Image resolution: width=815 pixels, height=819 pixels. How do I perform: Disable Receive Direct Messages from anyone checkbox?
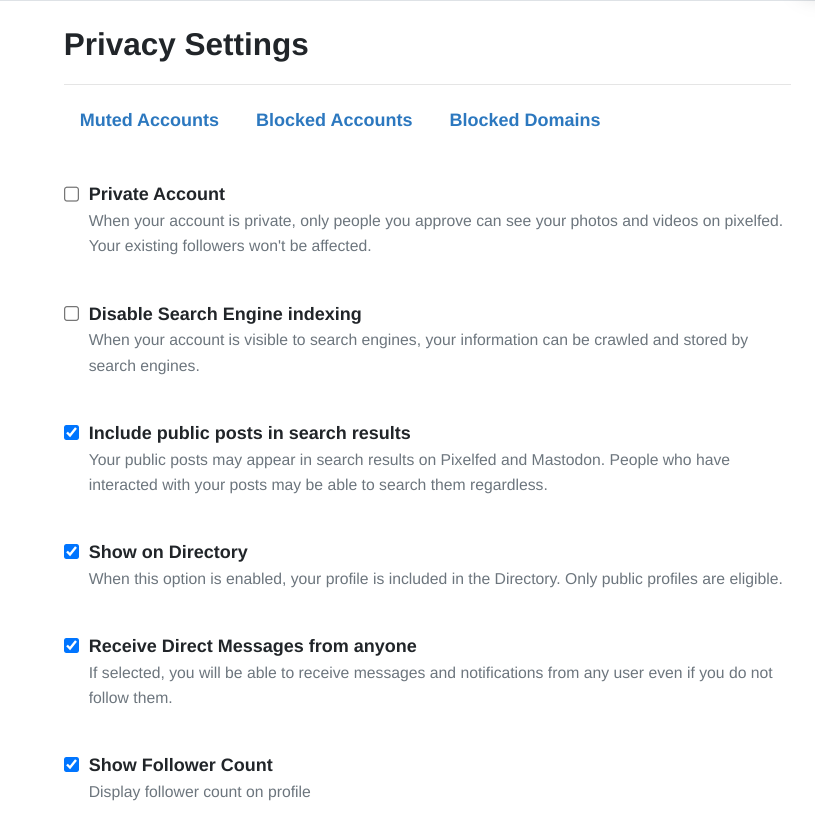(71, 646)
